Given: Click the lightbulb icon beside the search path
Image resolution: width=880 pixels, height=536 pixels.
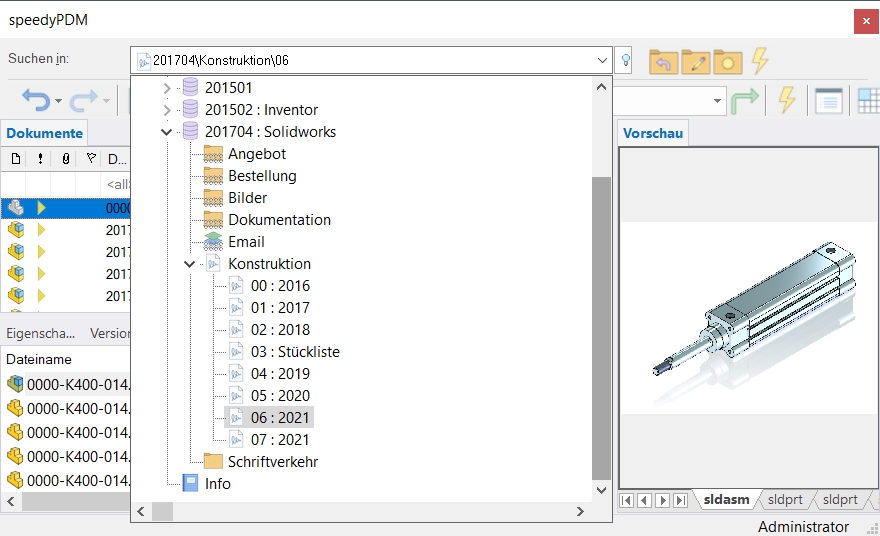Looking at the screenshot, I should (627, 61).
